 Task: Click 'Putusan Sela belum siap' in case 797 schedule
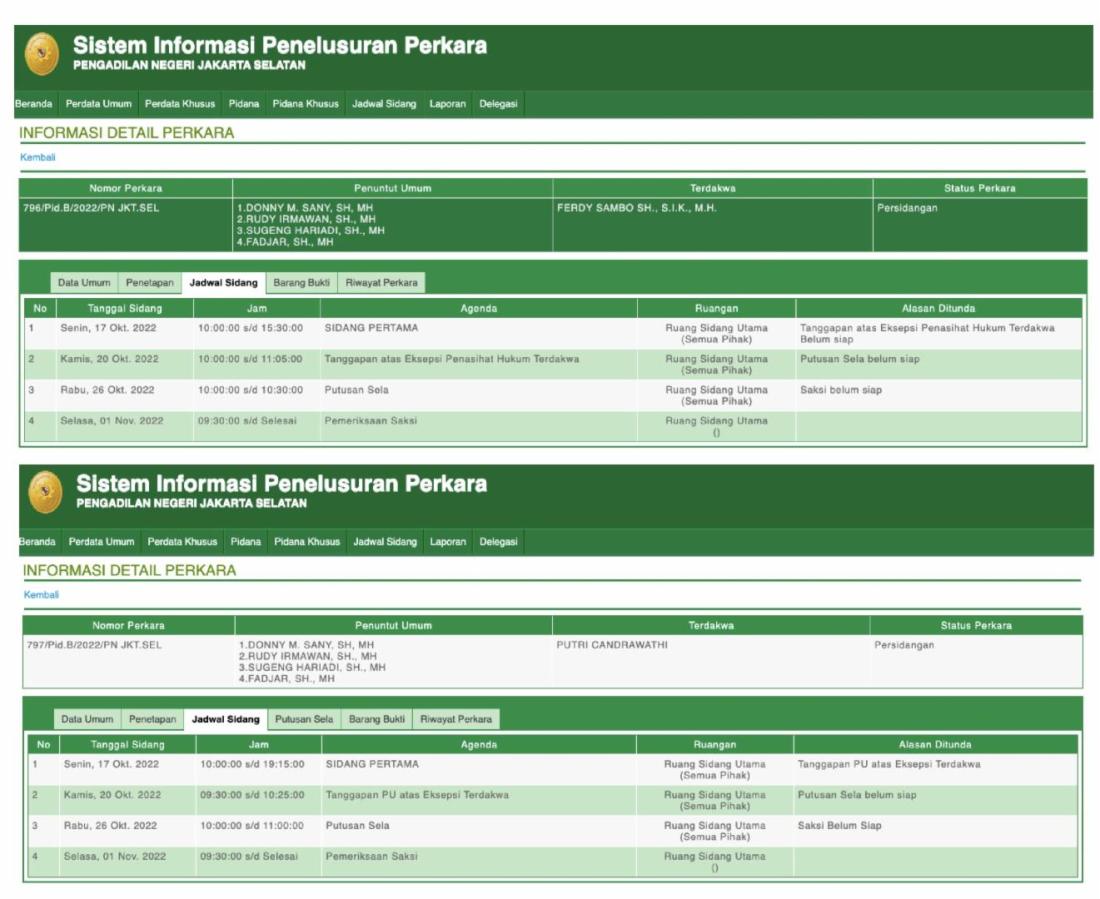coord(857,795)
